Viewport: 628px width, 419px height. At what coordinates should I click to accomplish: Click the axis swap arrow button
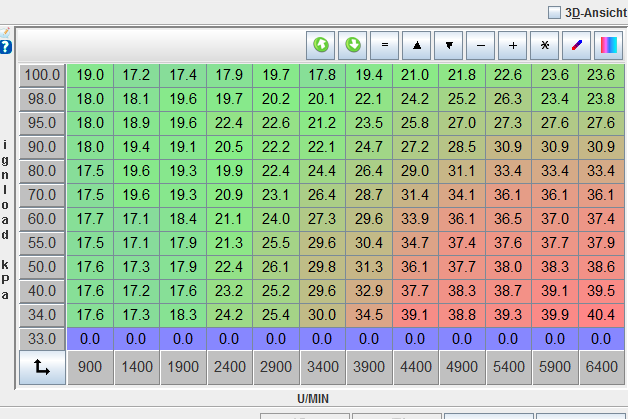[x=43, y=367]
